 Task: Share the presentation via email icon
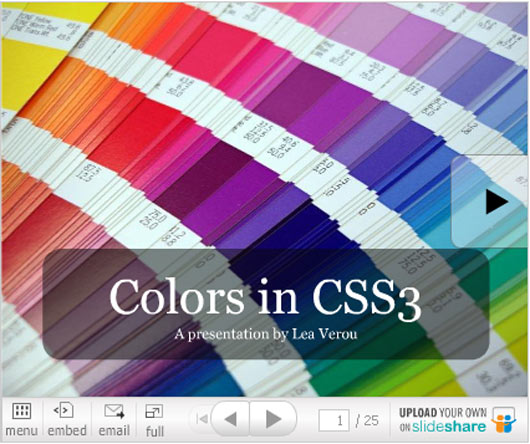tap(114, 411)
